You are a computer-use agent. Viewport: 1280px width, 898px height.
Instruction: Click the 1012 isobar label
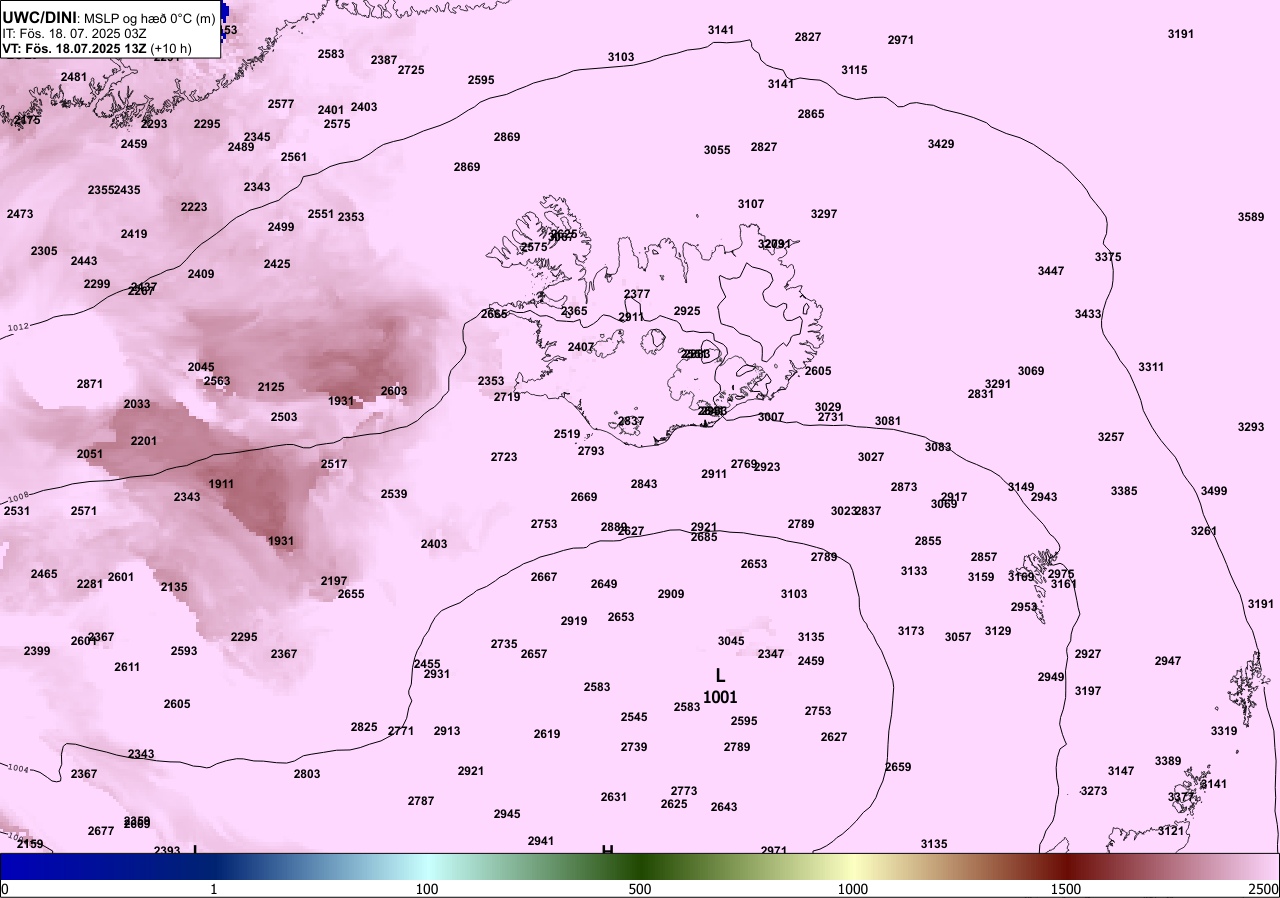[18, 328]
